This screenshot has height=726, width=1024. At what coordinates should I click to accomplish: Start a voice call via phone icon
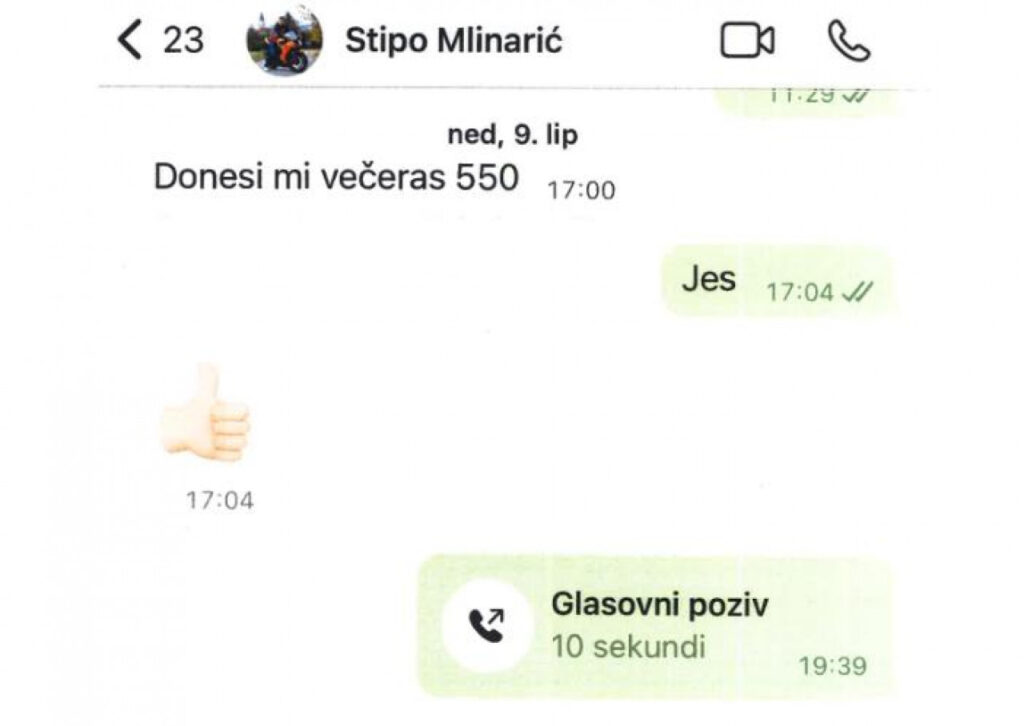[849, 40]
